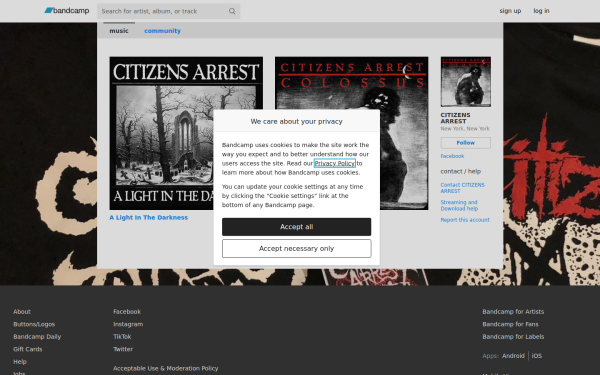Open Bandcamp for Artists link
Screen dimensions: 600x375
click(513, 311)
